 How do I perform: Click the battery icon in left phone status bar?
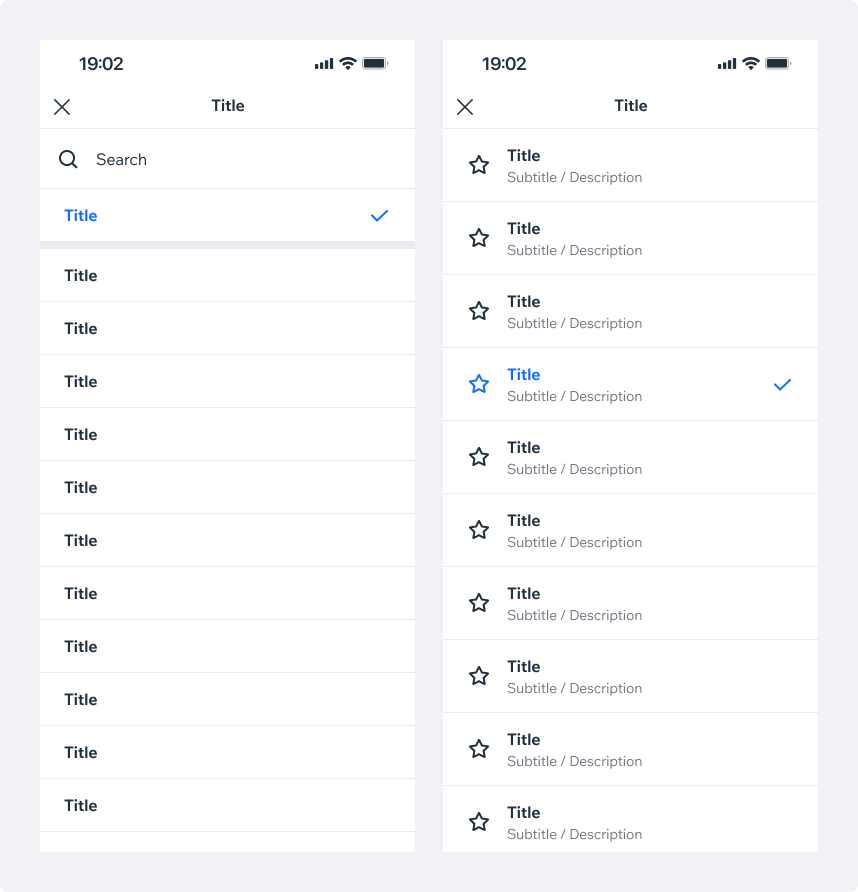[375, 63]
